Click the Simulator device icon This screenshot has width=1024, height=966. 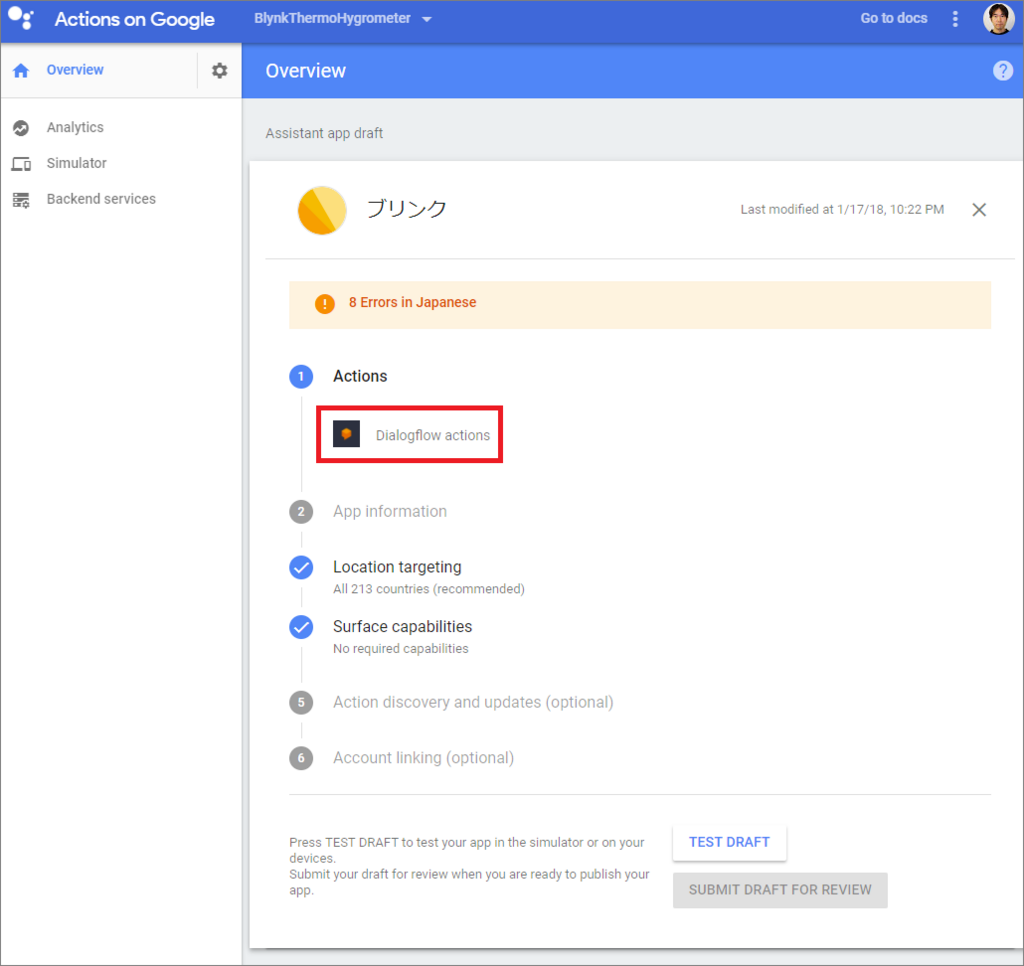tap(21, 164)
